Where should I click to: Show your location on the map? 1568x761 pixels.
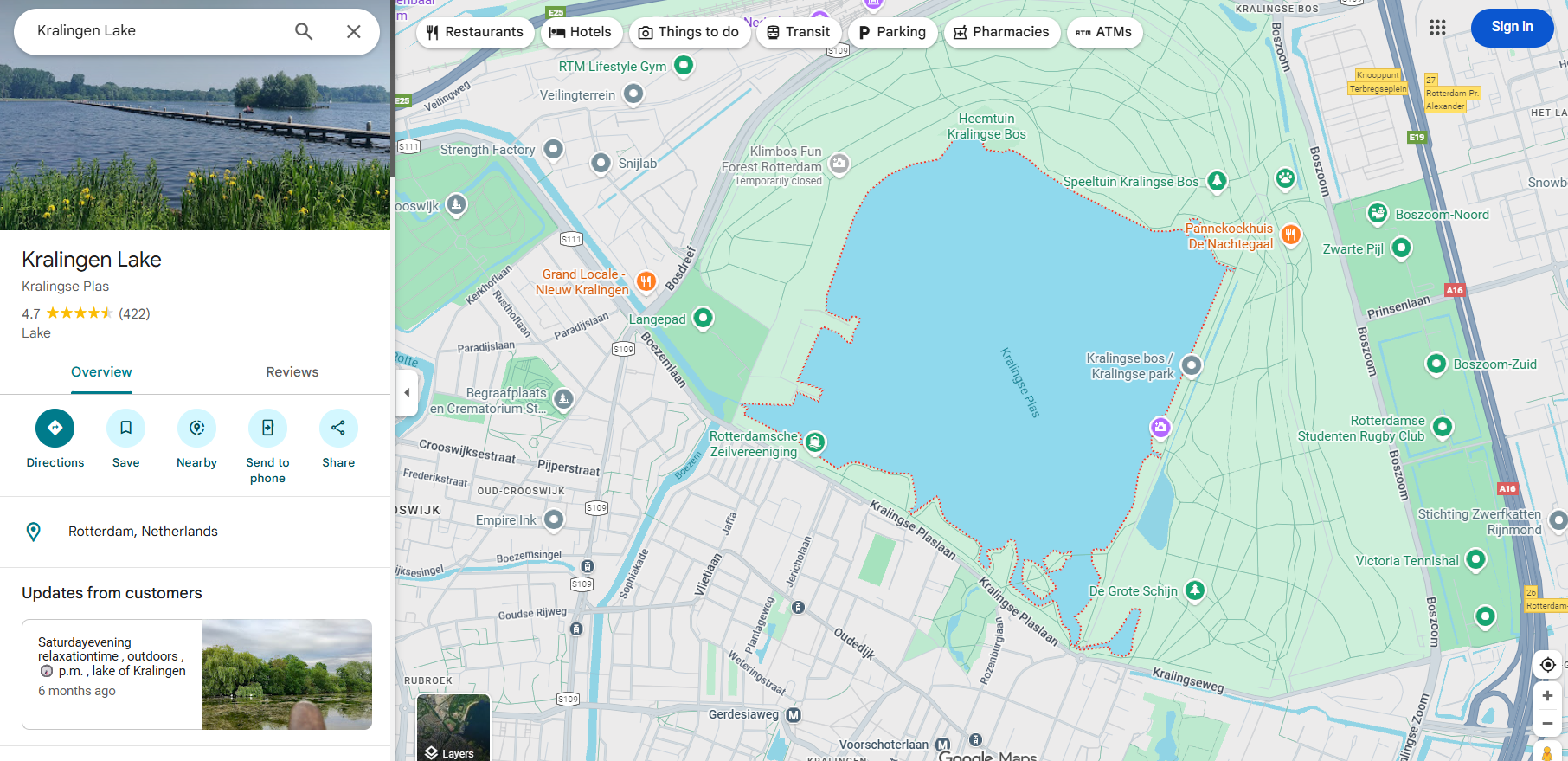click(1547, 665)
